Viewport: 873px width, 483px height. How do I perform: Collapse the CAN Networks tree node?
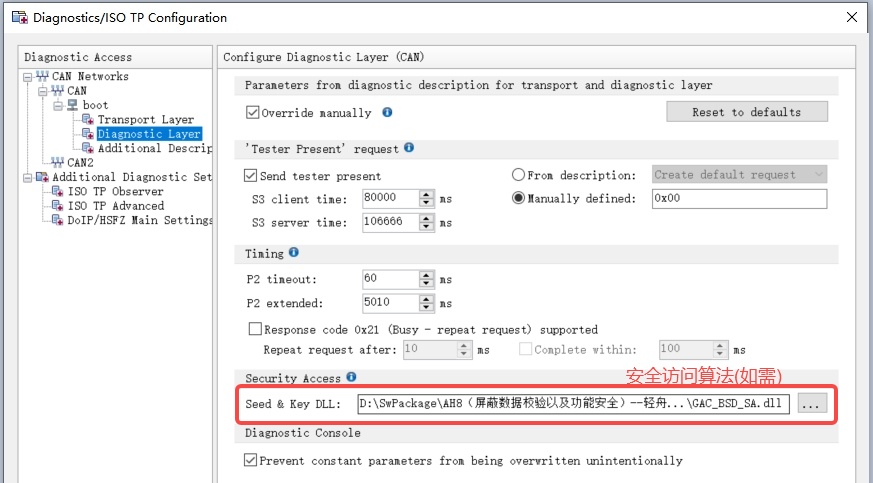tap(28, 77)
